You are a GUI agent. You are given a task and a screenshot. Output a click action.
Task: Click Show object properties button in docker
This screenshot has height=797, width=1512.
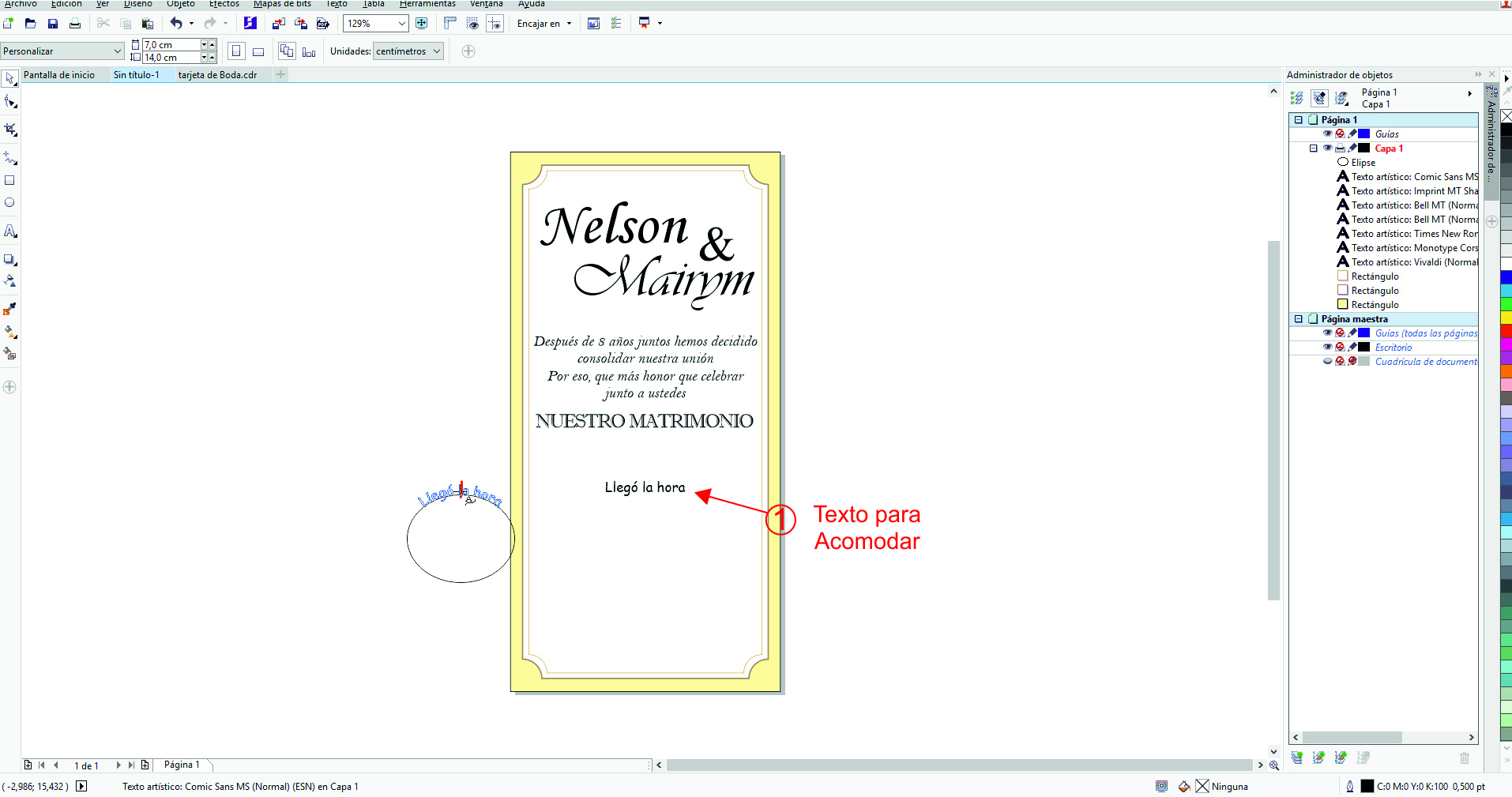tap(1297, 98)
